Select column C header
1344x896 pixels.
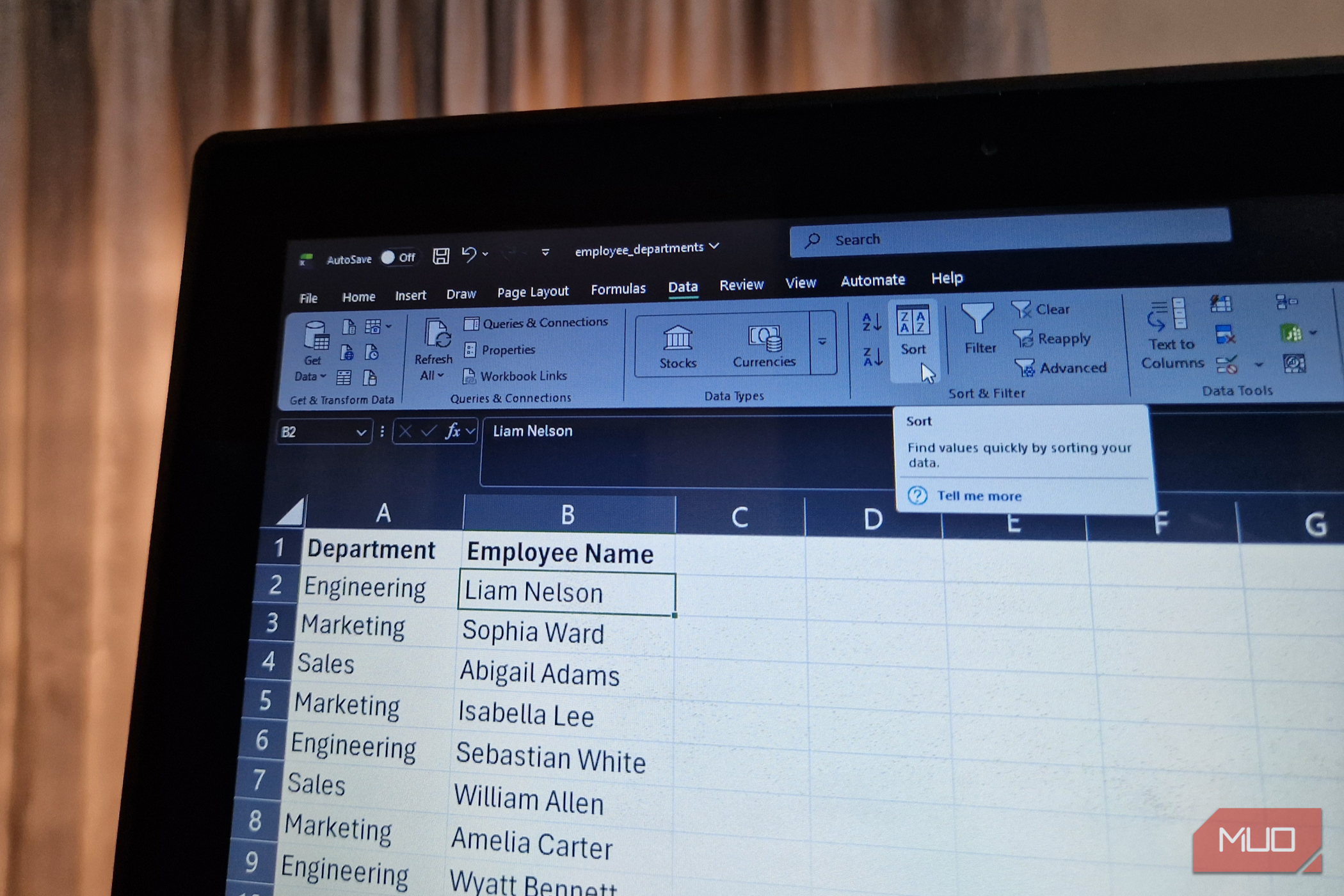pos(740,517)
